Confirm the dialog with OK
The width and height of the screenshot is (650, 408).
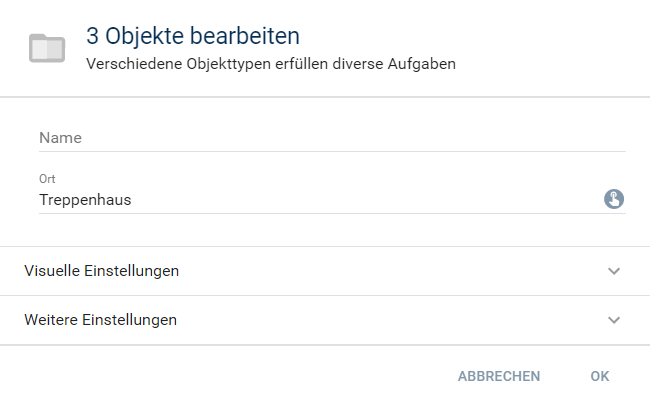pos(599,376)
